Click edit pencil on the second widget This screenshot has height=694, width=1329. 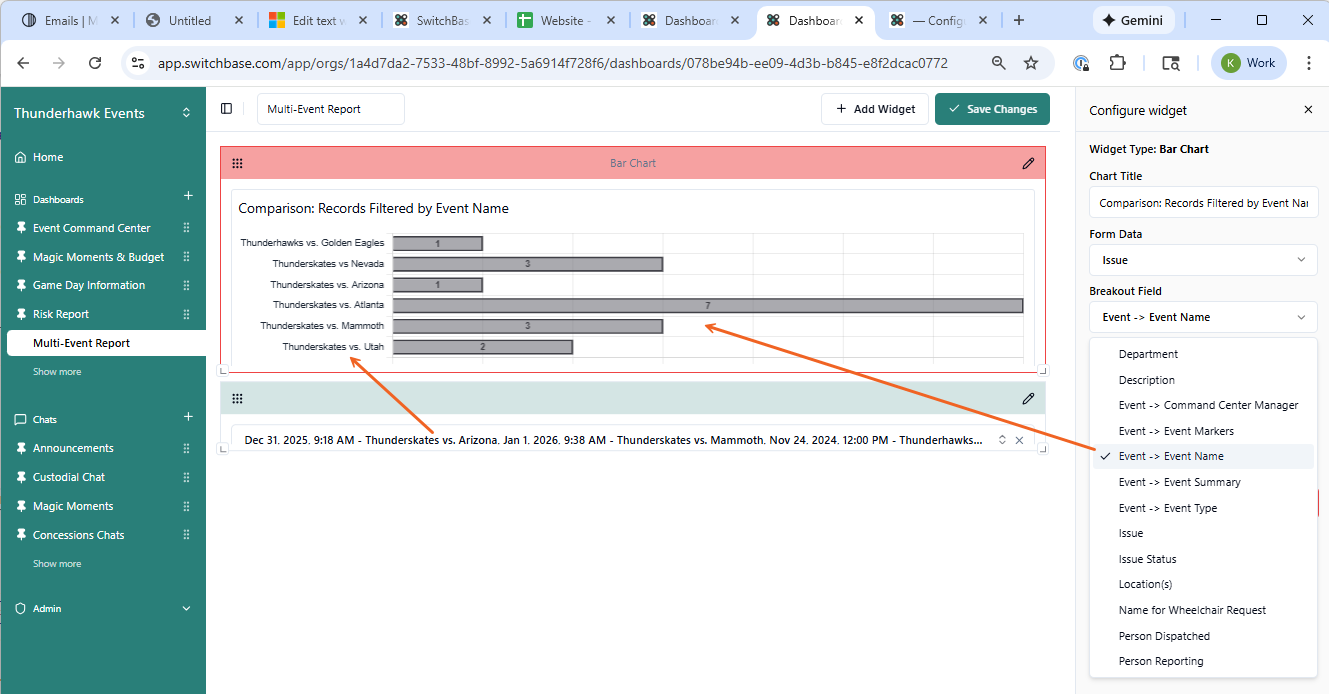pos(1028,399)
